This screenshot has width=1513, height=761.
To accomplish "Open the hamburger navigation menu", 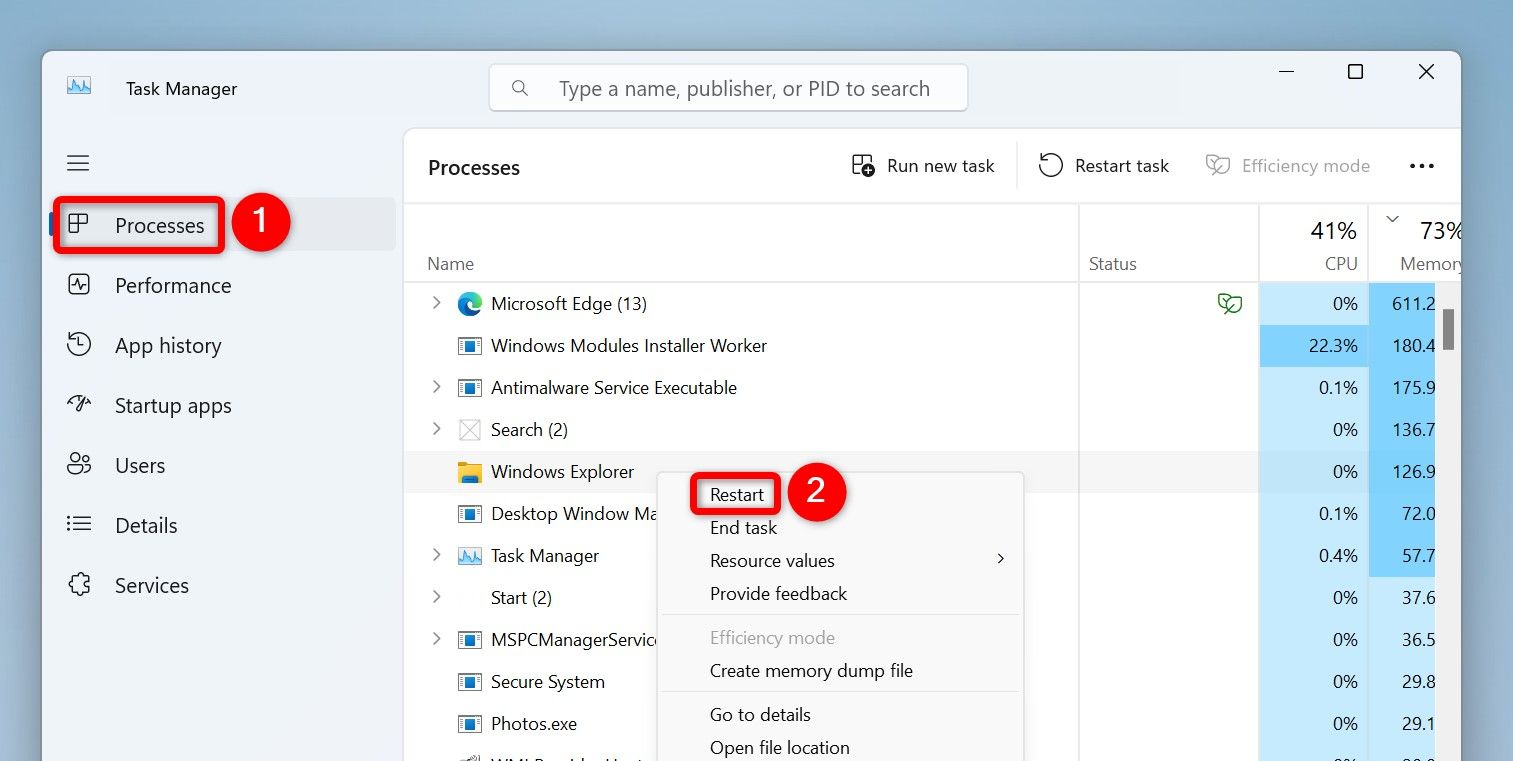I will tap(78, 163).
